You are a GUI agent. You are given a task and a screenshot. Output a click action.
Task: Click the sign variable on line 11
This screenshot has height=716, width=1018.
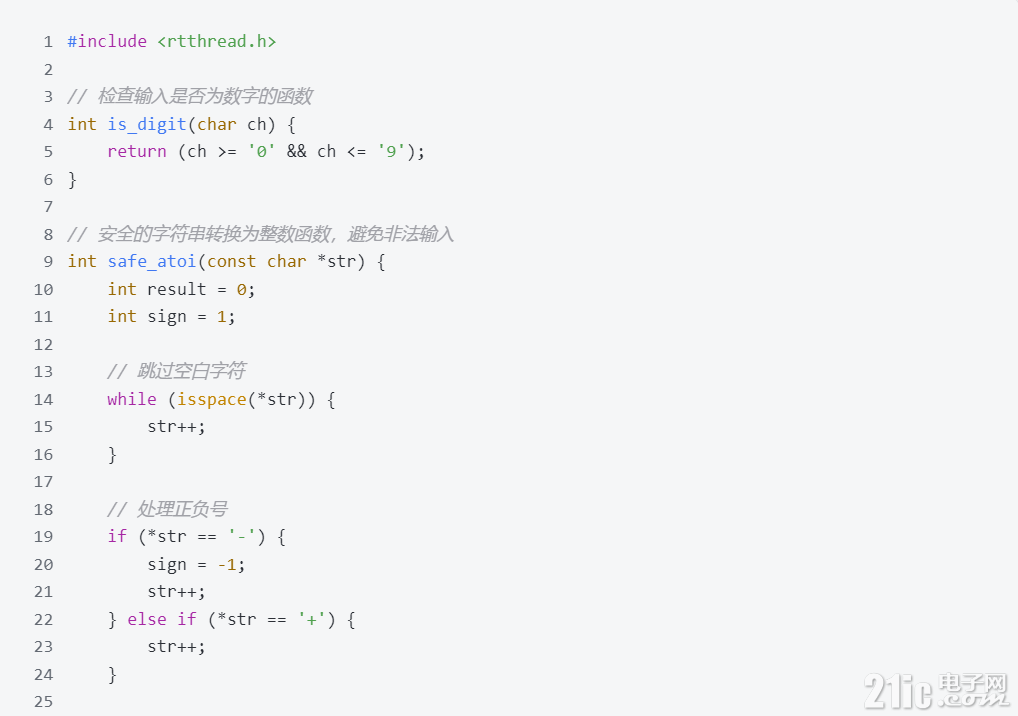point(167,317)
